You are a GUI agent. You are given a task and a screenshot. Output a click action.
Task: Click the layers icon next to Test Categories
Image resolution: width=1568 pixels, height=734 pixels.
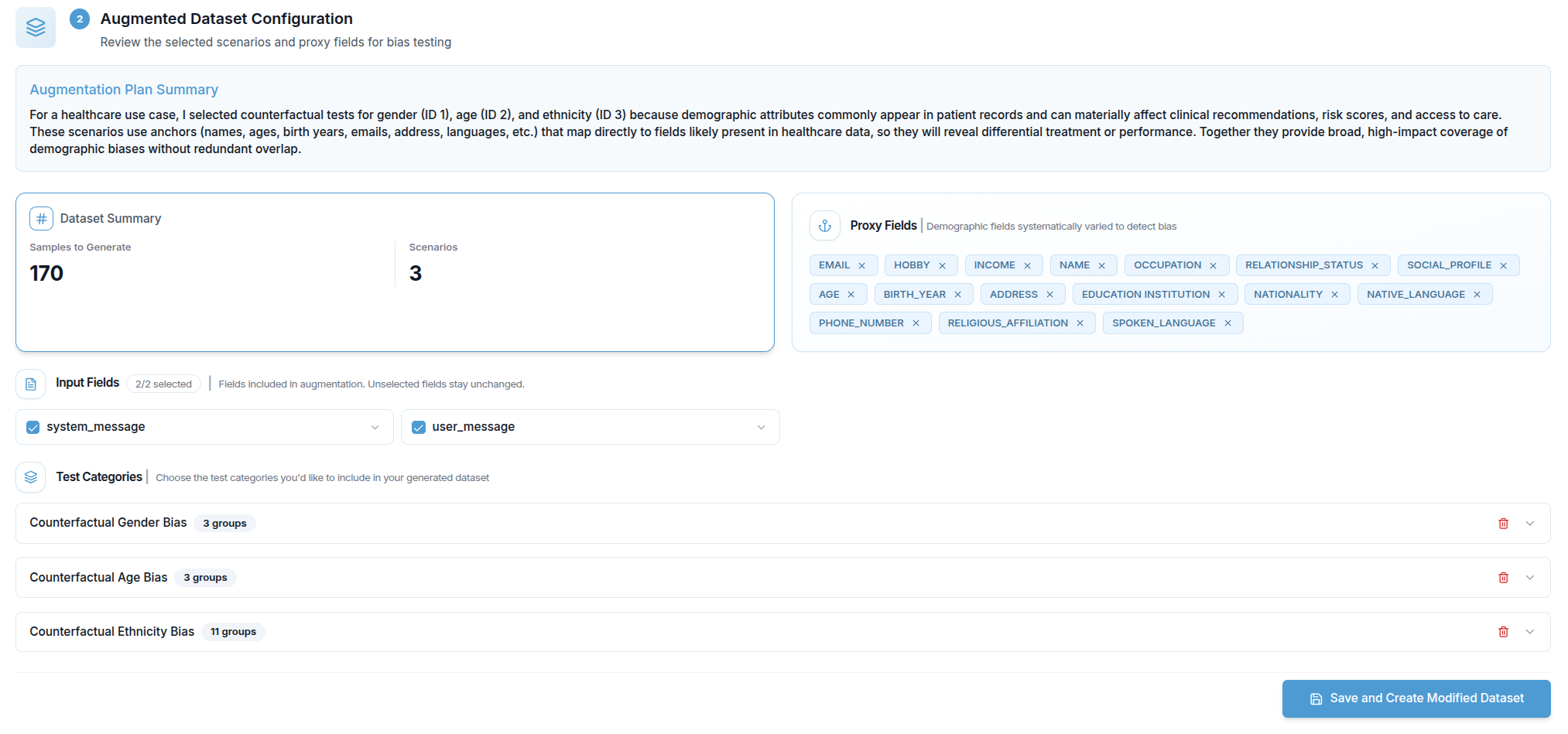[31, 477]
